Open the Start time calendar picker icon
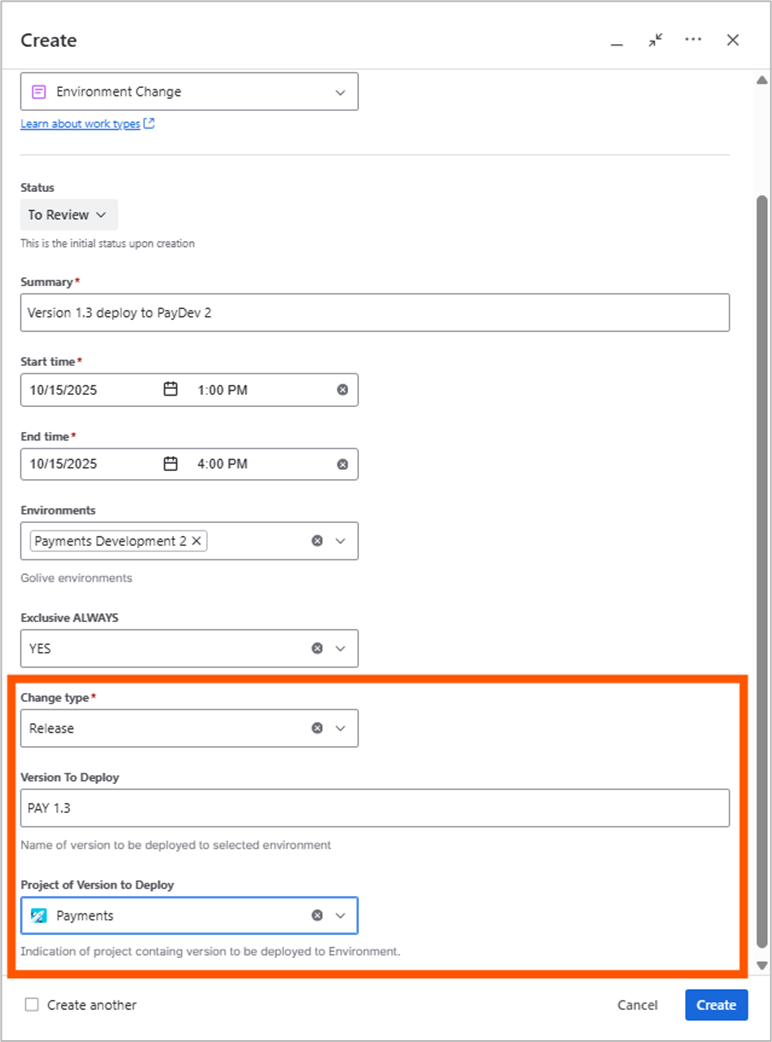Viewport: 772px width, 1042px height. pos(170,390)
